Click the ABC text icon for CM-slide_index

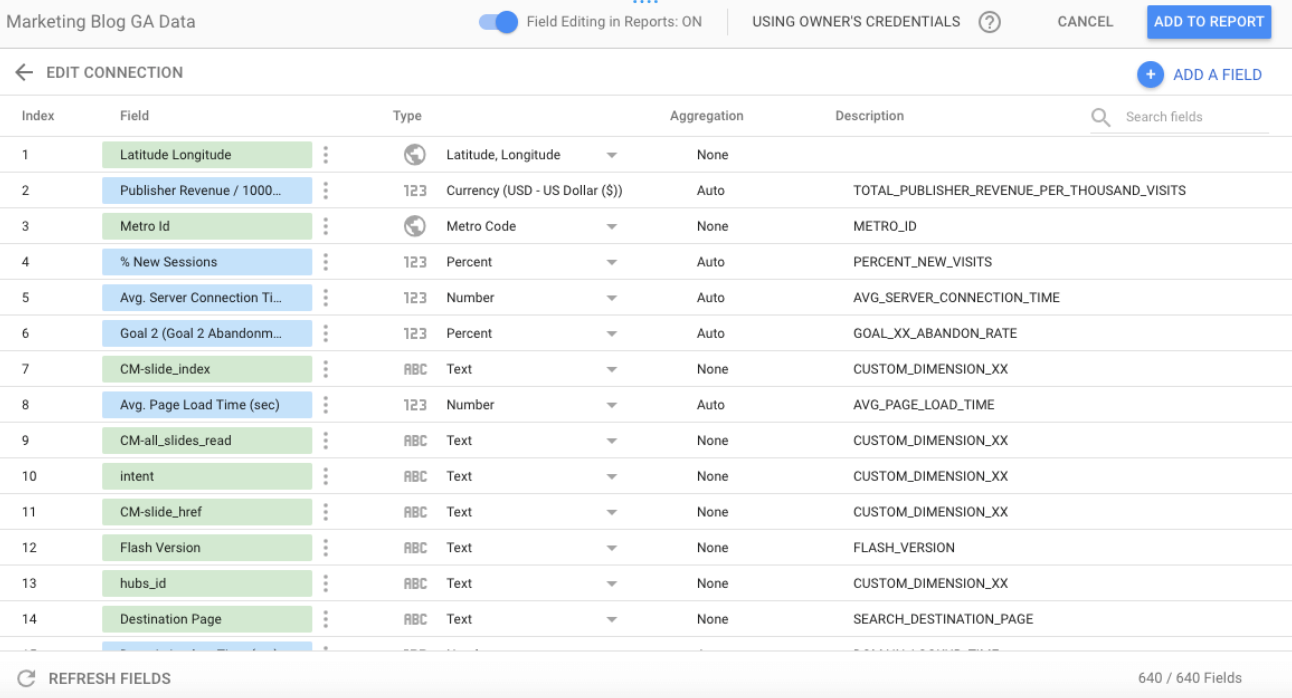pyautogui.click(x=415, y=368)
